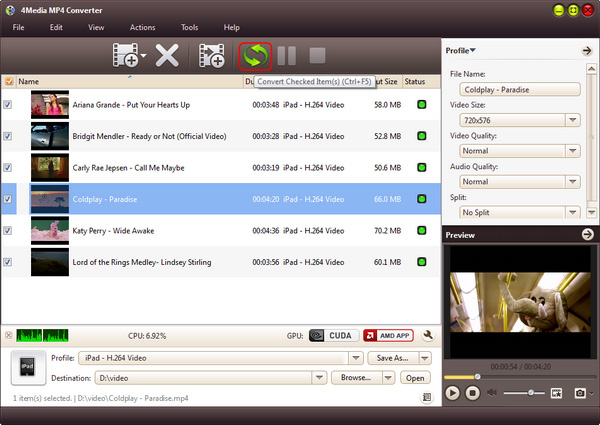Expand the Split dropdown
The image size is (600, 425).
572,212
